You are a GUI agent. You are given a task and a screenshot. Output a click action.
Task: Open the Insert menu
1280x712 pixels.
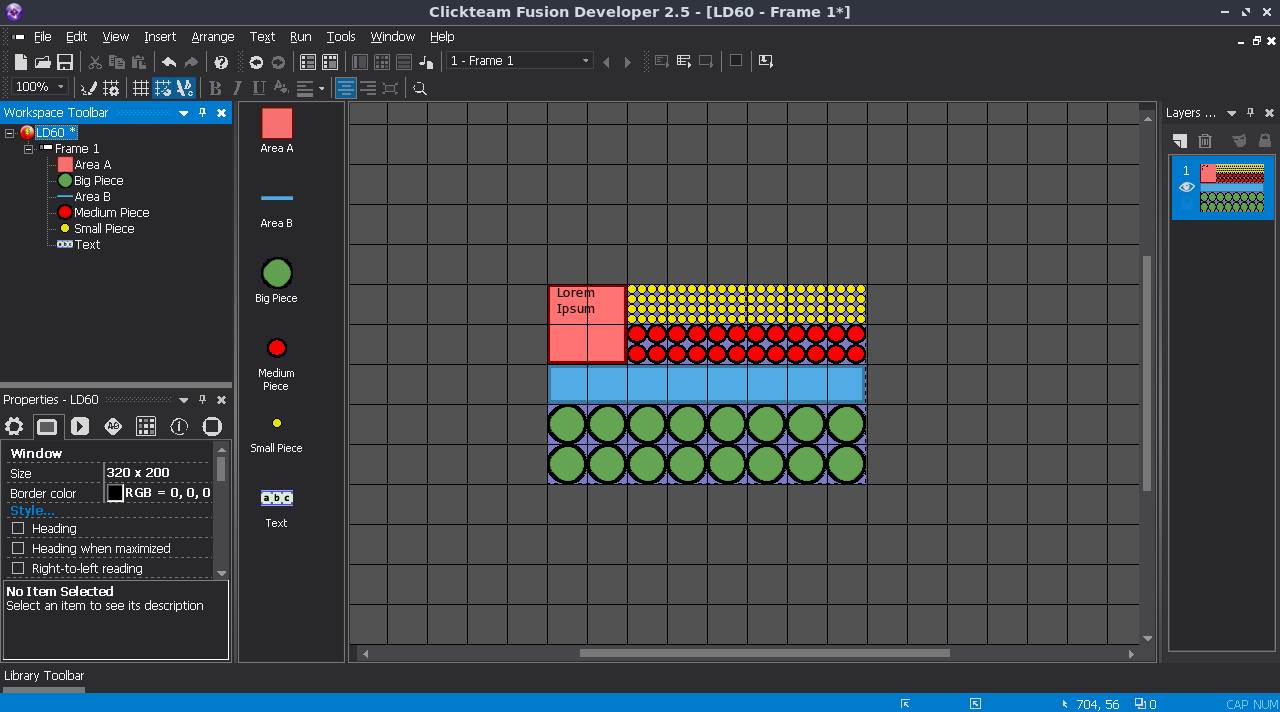point(160,37)
